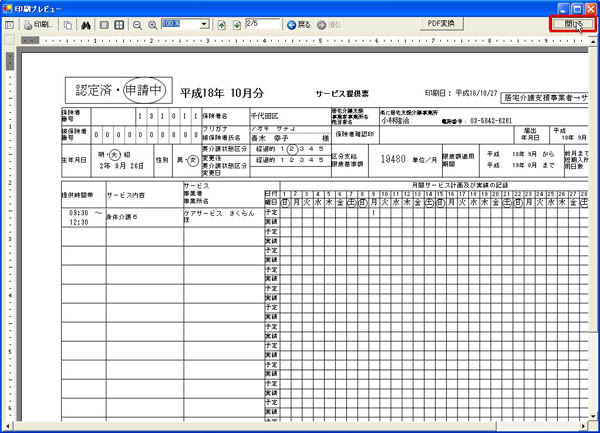Click the vertical ruler at mark 3
The width and height of the screenshot is (600, 433).
(10, 239)
